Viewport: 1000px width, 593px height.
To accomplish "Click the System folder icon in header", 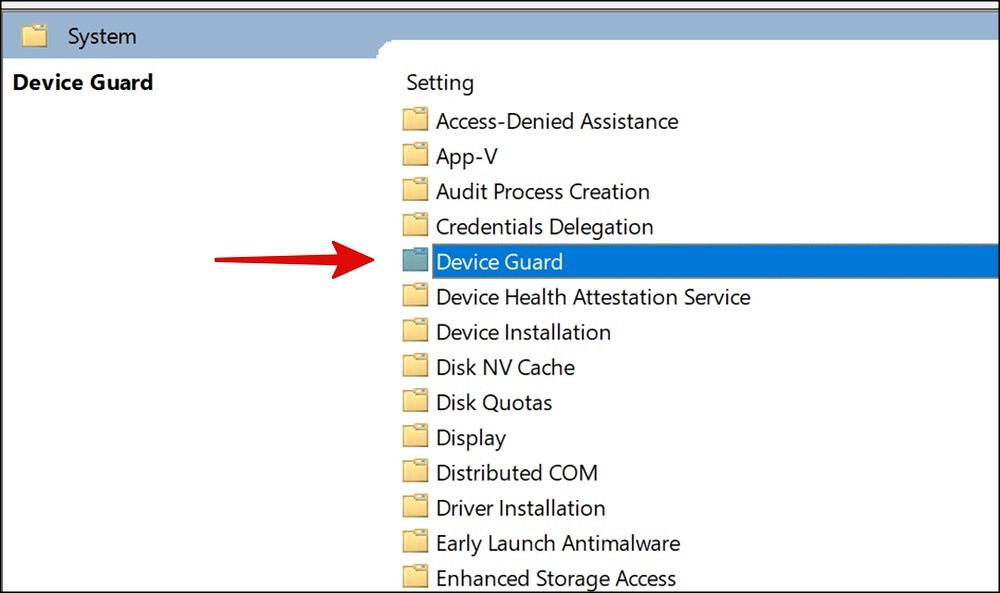I will point(34,36).
